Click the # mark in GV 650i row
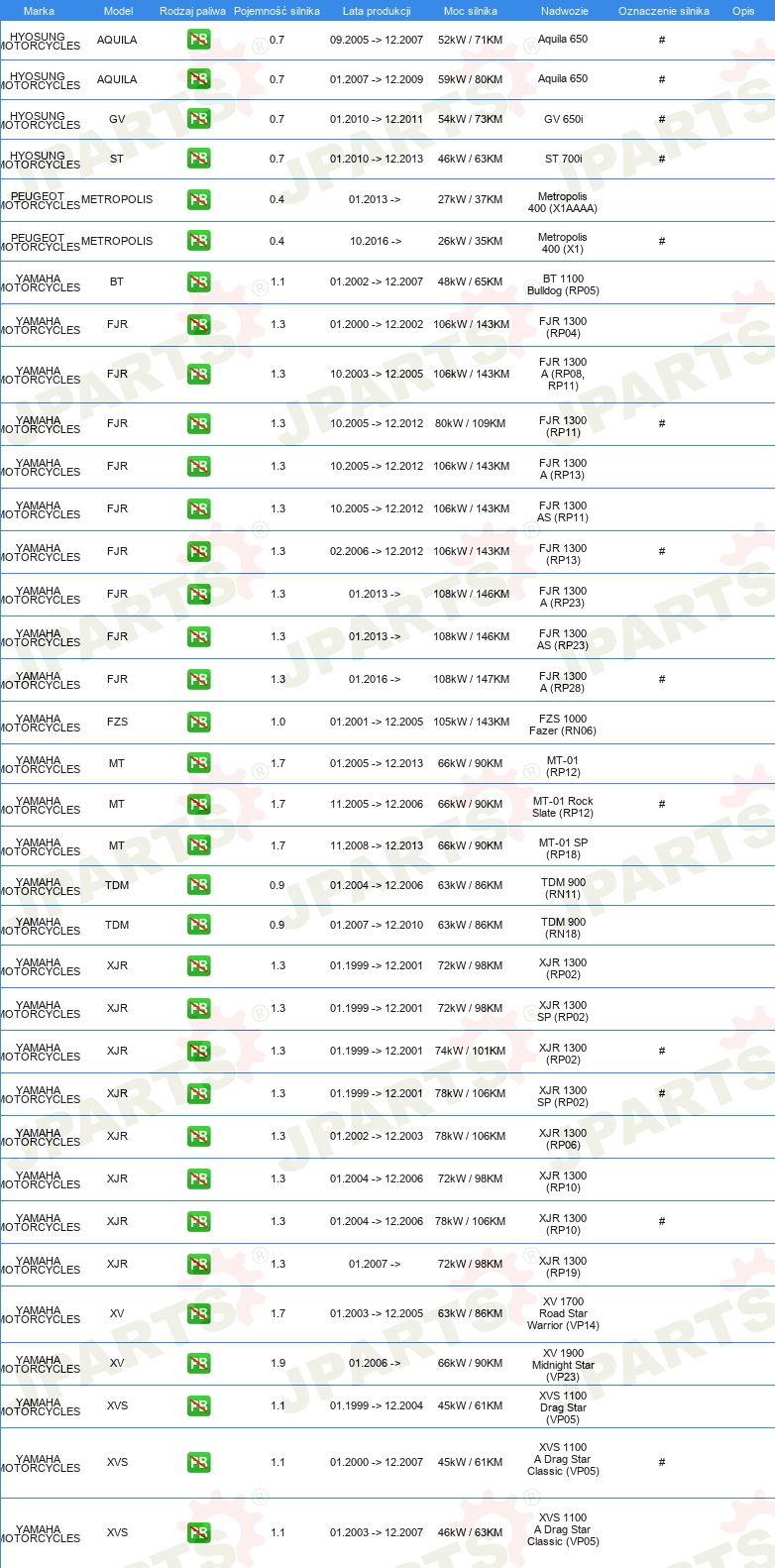 point(662,119)
